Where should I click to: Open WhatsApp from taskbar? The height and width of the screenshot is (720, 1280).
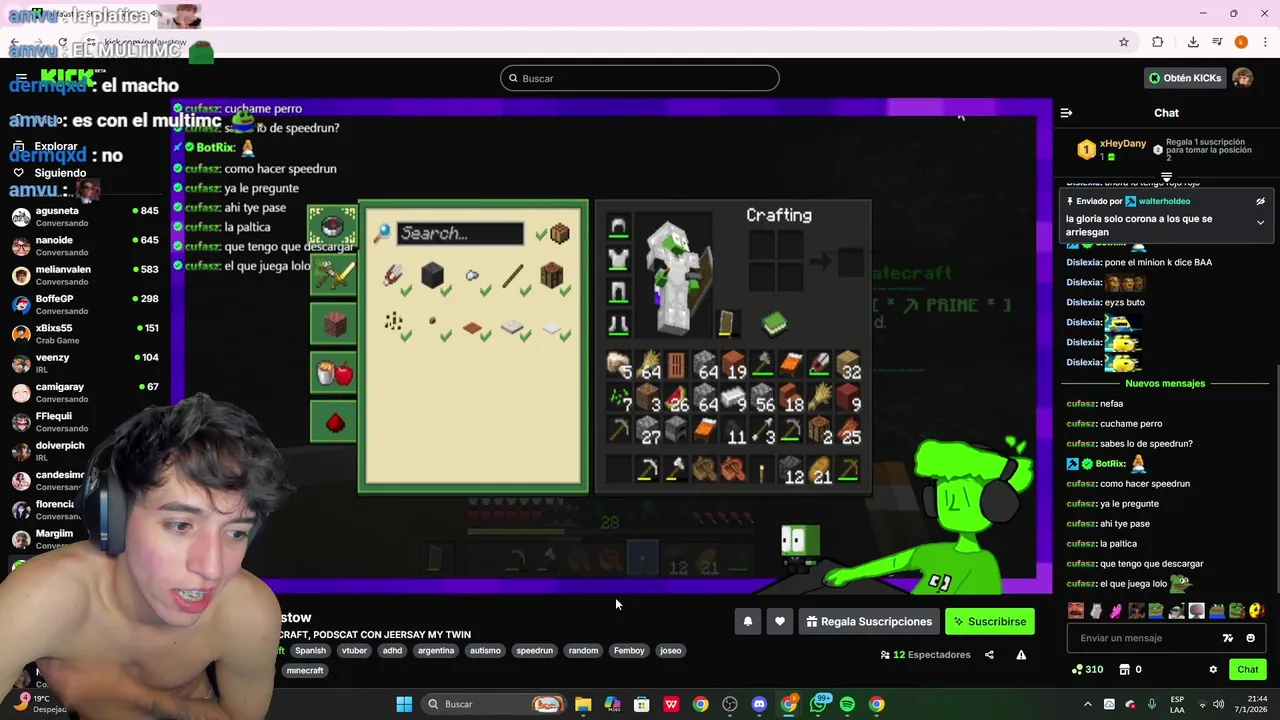tap(819, 704)
